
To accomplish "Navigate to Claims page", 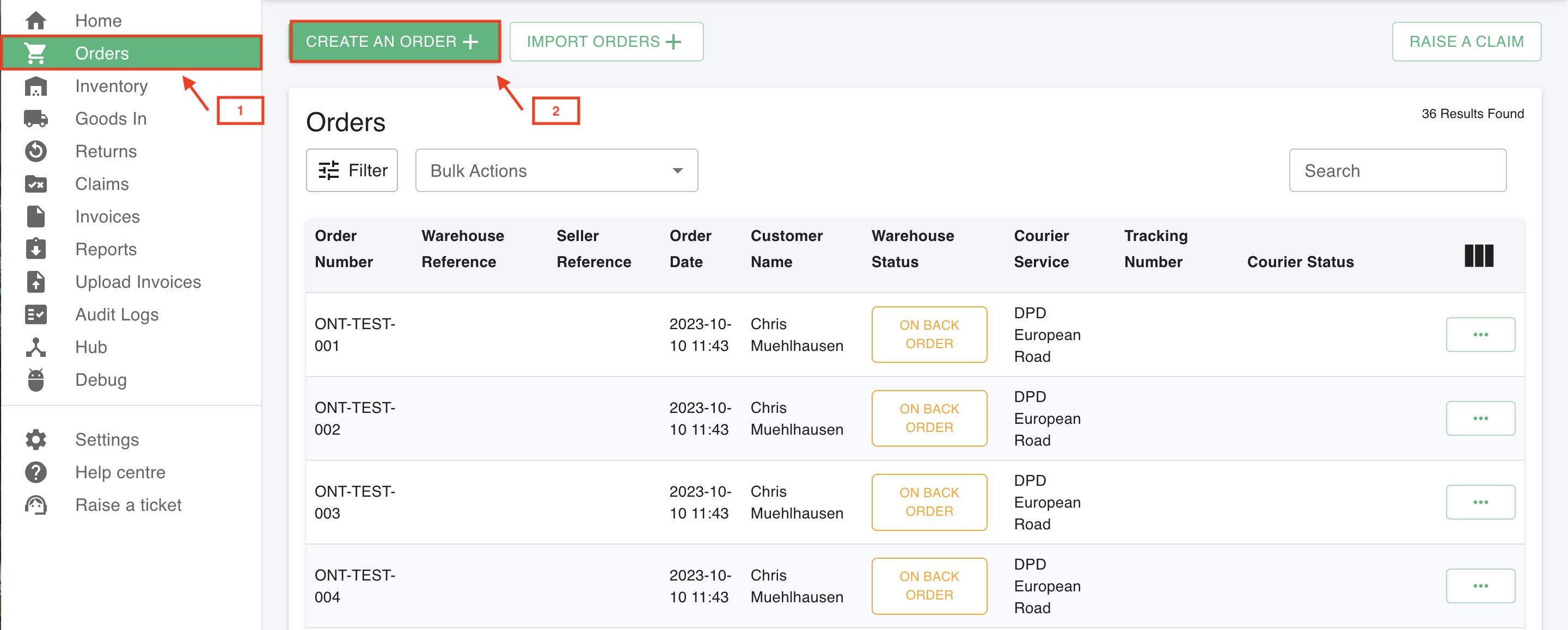I will (131, 184).
